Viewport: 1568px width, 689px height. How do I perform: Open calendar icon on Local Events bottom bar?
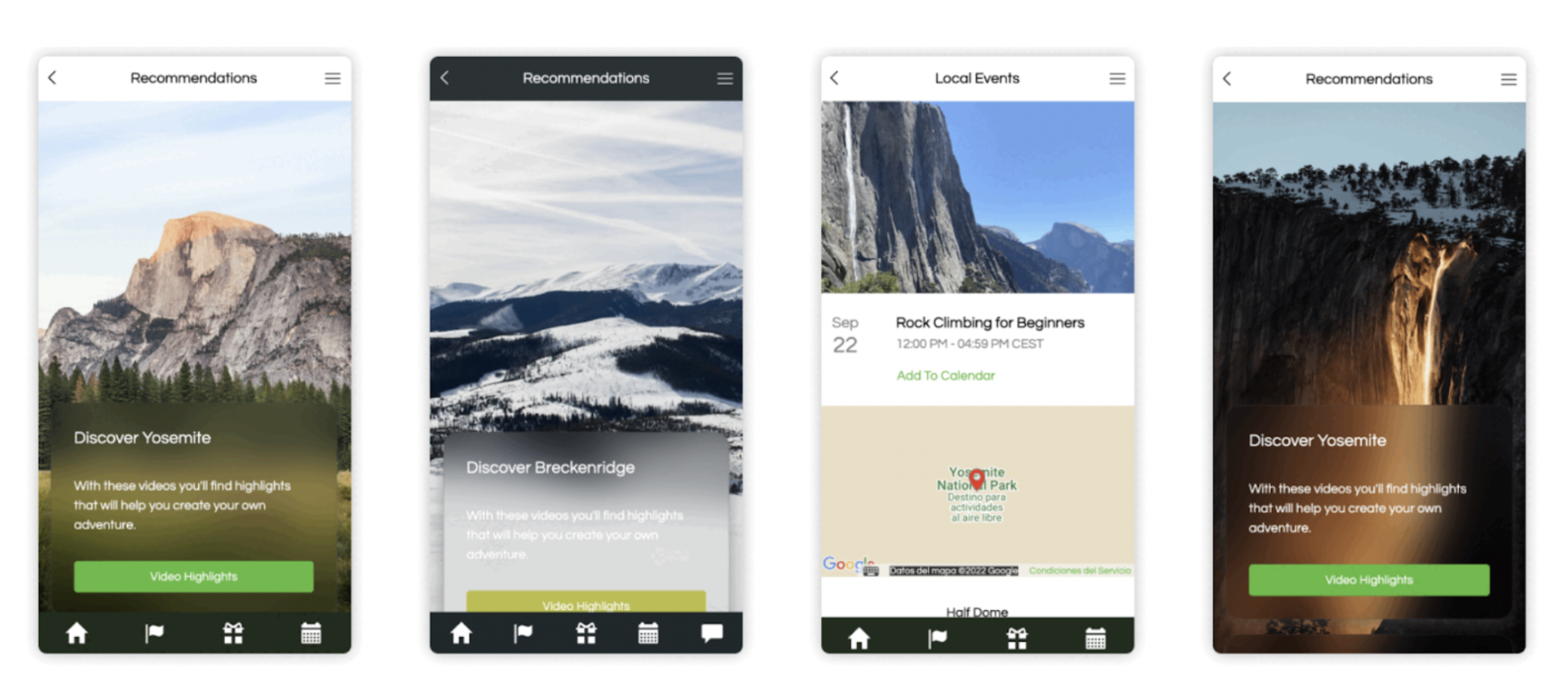tap(1095, 639)
